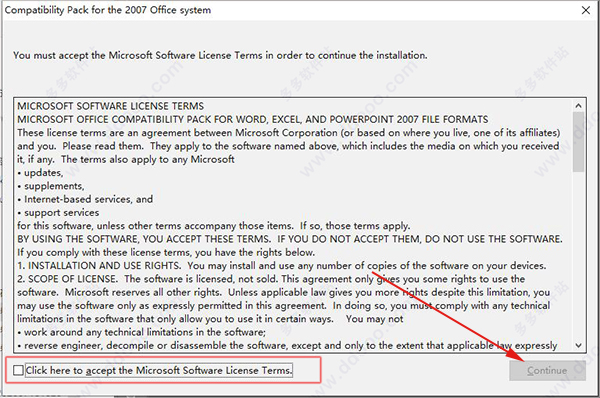Click the 'support services' bullet line
The height and width of the screenshot is (398, 600).
point(58,212)
